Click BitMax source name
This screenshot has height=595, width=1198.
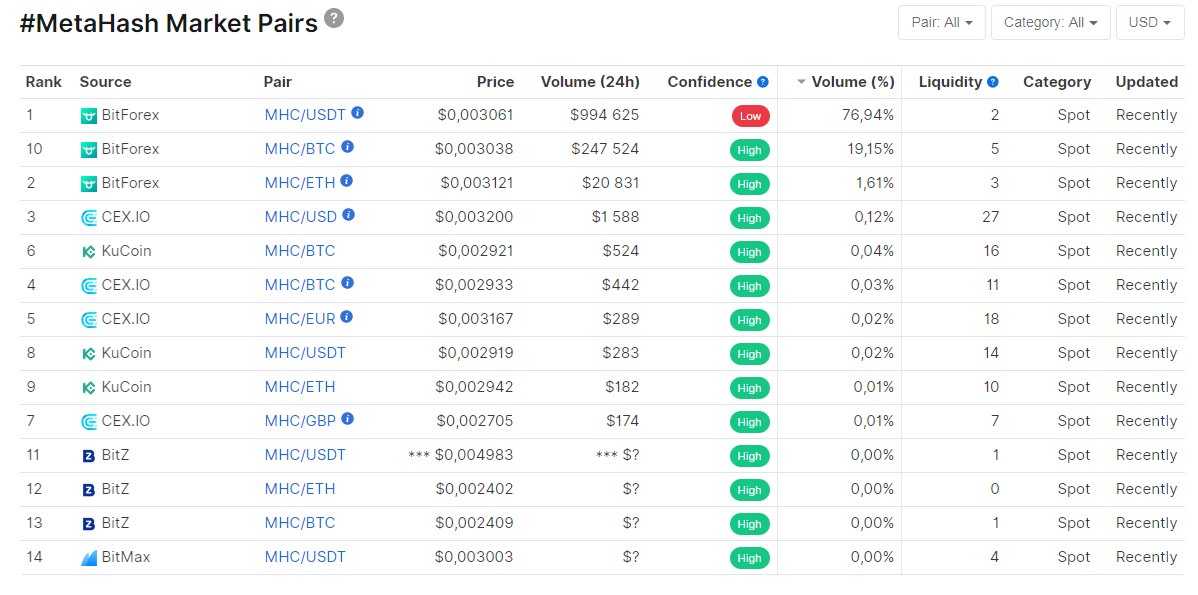[x=126, y=556]
